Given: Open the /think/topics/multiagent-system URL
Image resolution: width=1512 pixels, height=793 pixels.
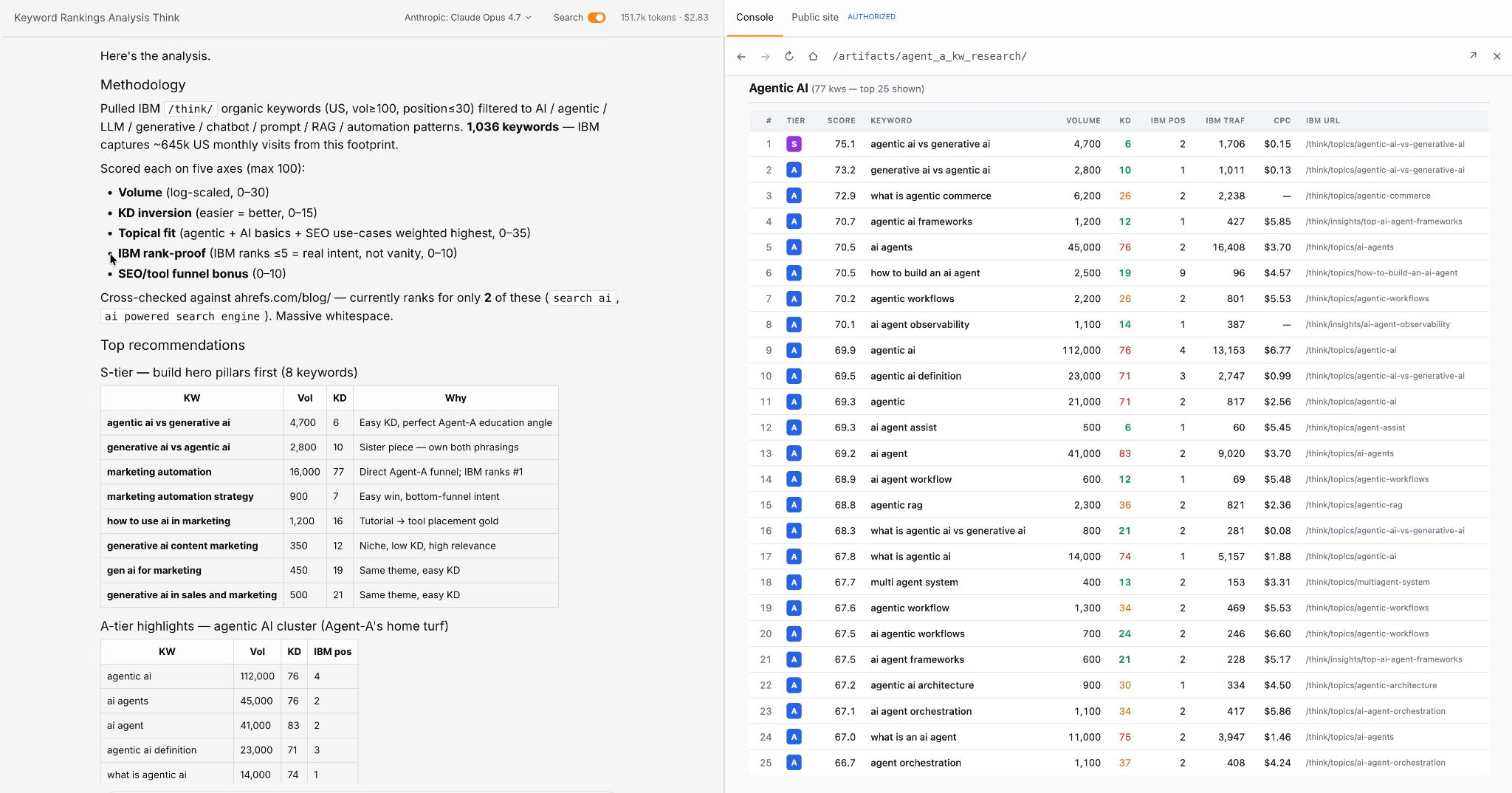Looking at the screenshot, I should (1367, 582).
